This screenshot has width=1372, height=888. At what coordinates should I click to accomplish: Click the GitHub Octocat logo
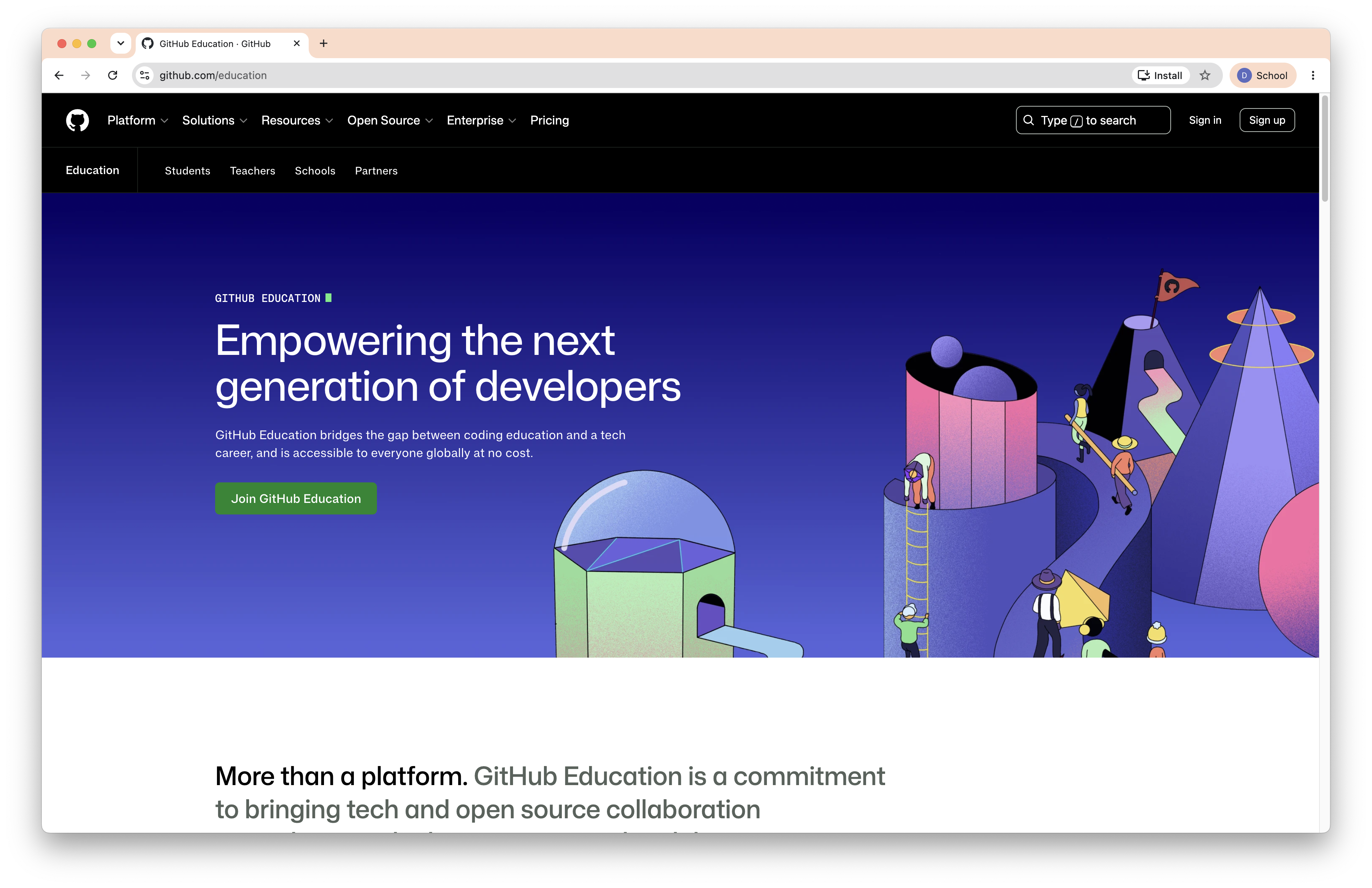point(77,120)
